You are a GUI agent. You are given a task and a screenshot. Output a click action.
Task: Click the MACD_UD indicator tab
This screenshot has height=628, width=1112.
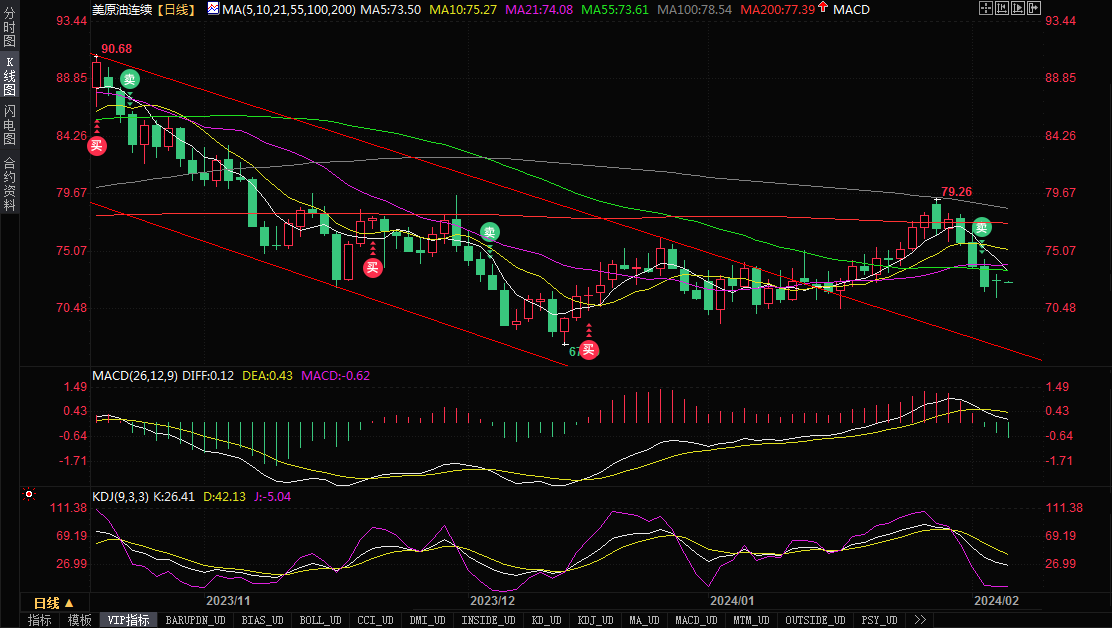click(695, 620)
